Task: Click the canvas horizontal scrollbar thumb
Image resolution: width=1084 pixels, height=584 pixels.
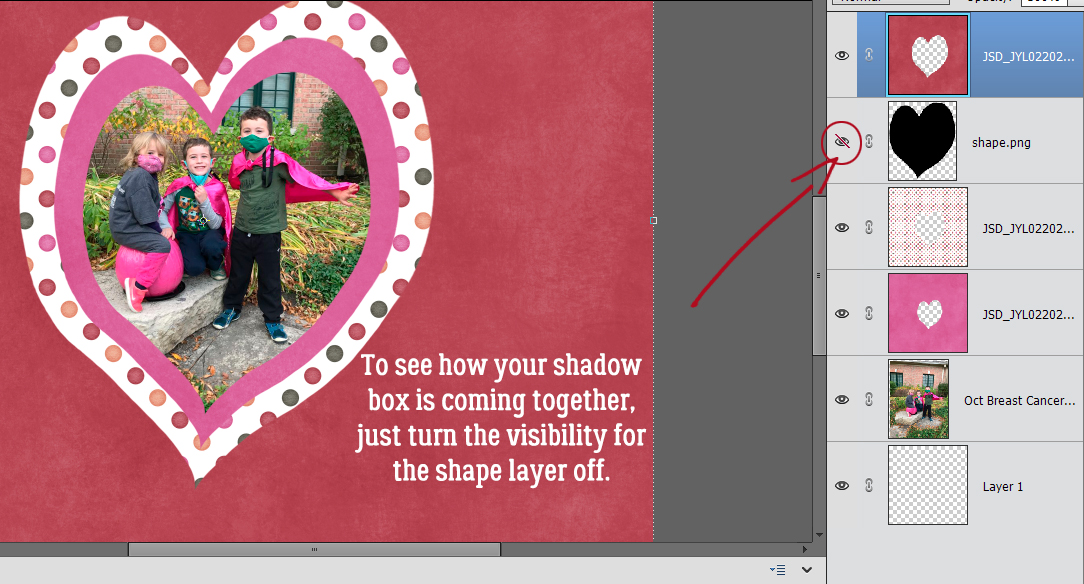Action: tap(314, 549)
